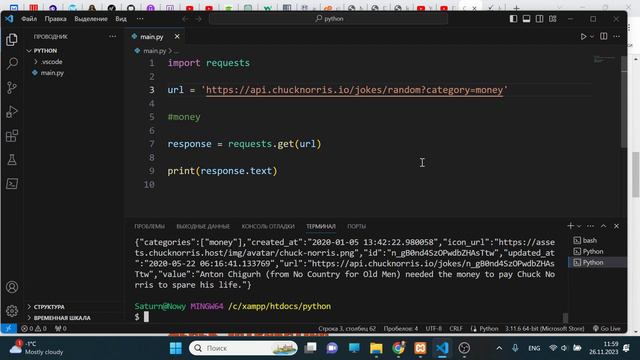Switch to the ПРОБЛЕМЫ panel tab
This screenshot has width=640, height=360.
[x=149, y=227]
